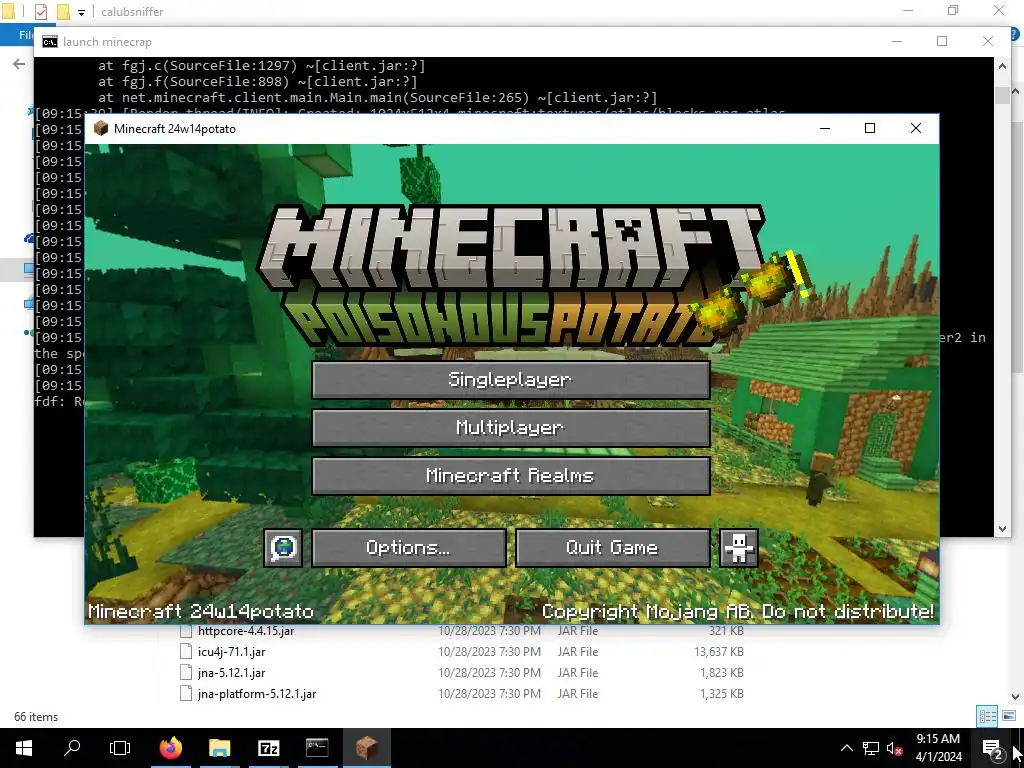
Task: Click the muted volume tray icon
Action: [895, 748]
